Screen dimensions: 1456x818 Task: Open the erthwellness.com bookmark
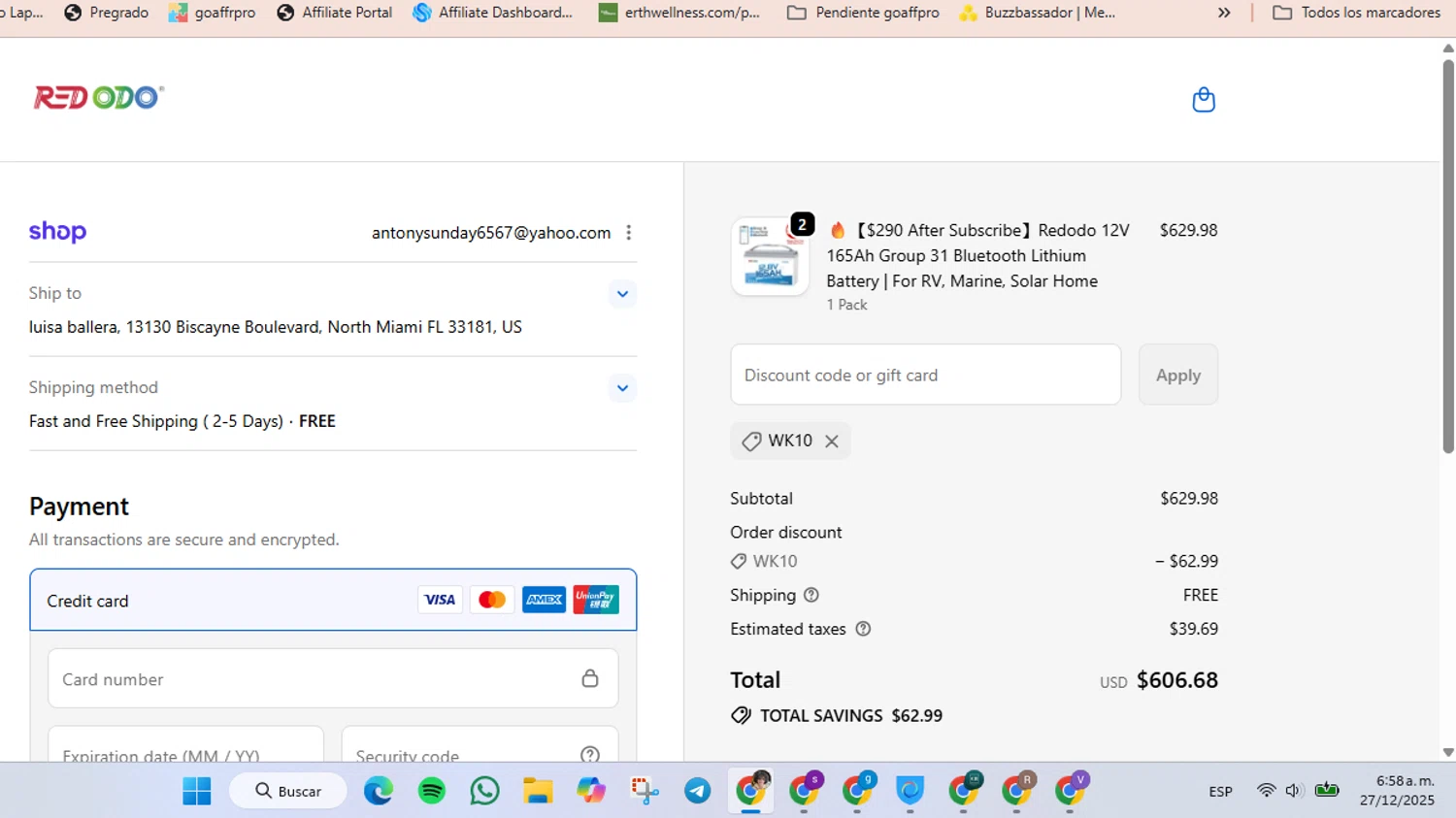[679, 13]
